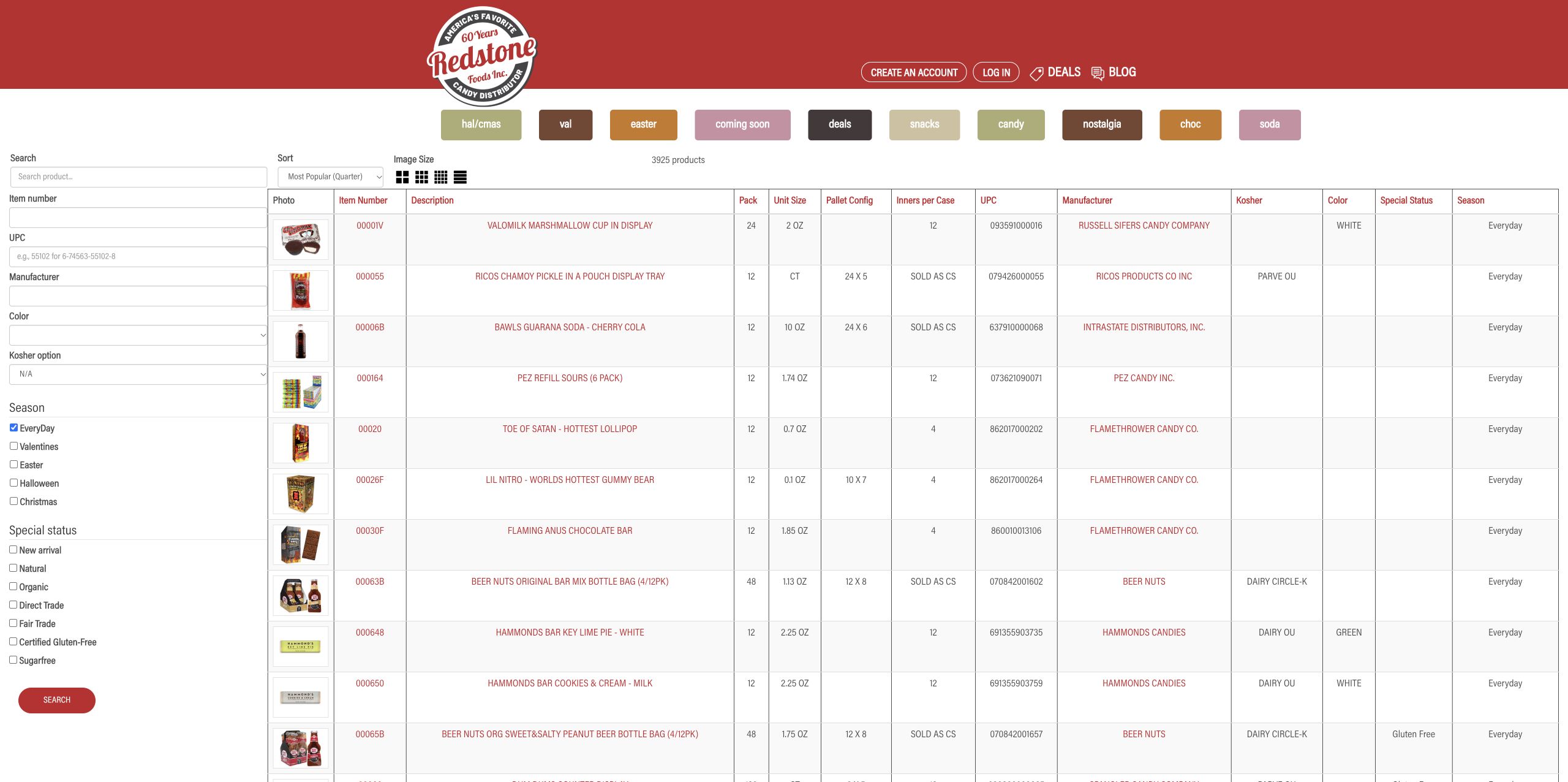Screen dimensions: 1568x782
Task: Open the val category tab
Action: coord(565,124)
